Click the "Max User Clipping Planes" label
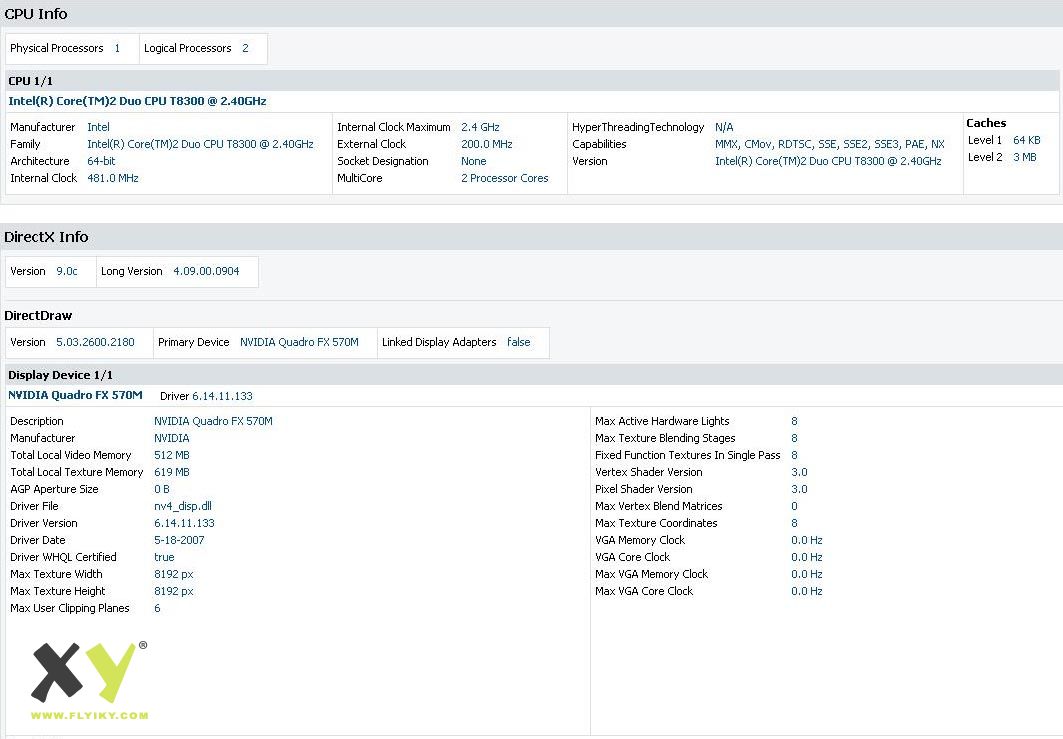Image resolution: width=1063 pixels, height=739 pixels. coord(69,607)
